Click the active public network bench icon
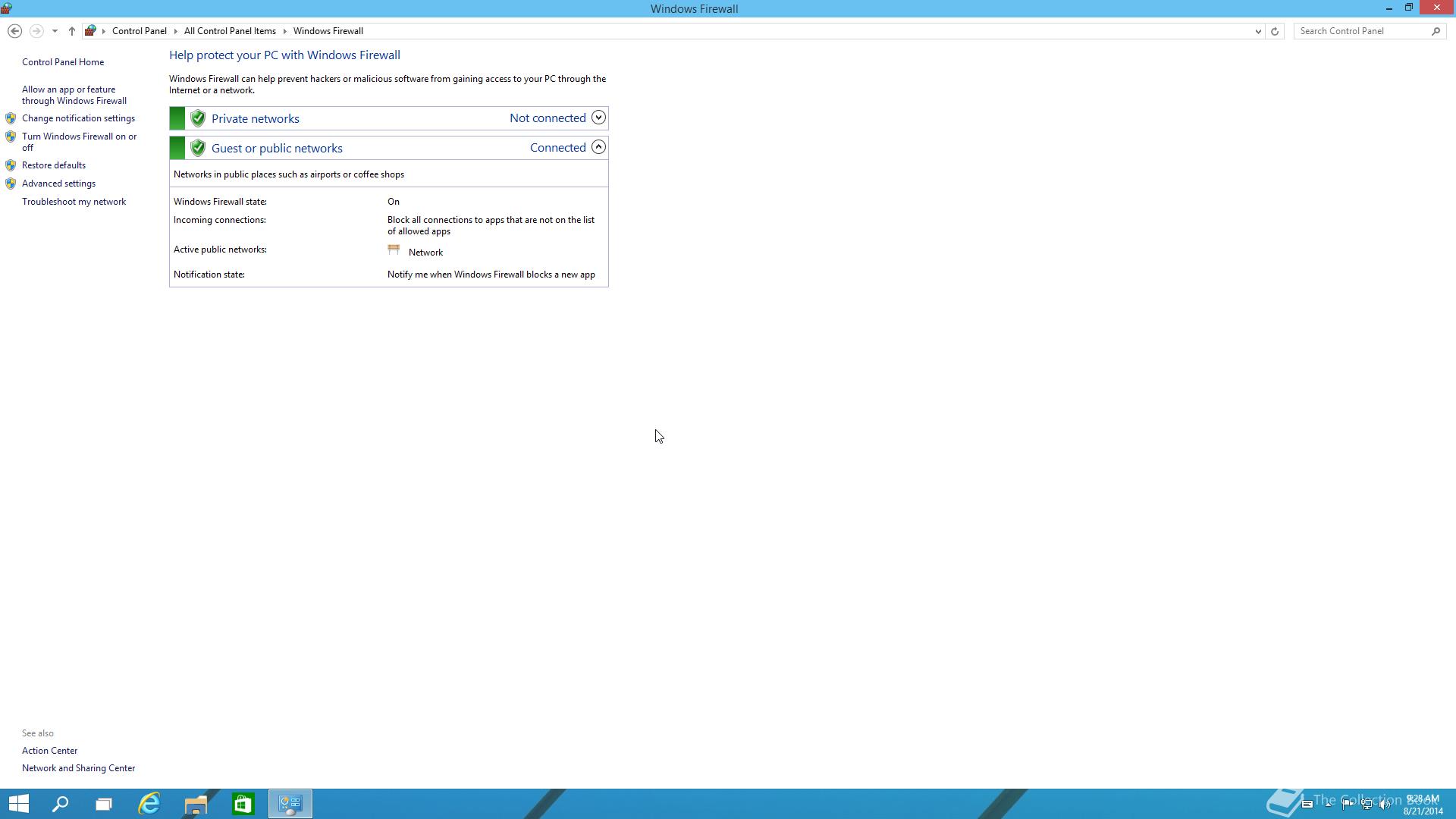 tap(394, 249)
